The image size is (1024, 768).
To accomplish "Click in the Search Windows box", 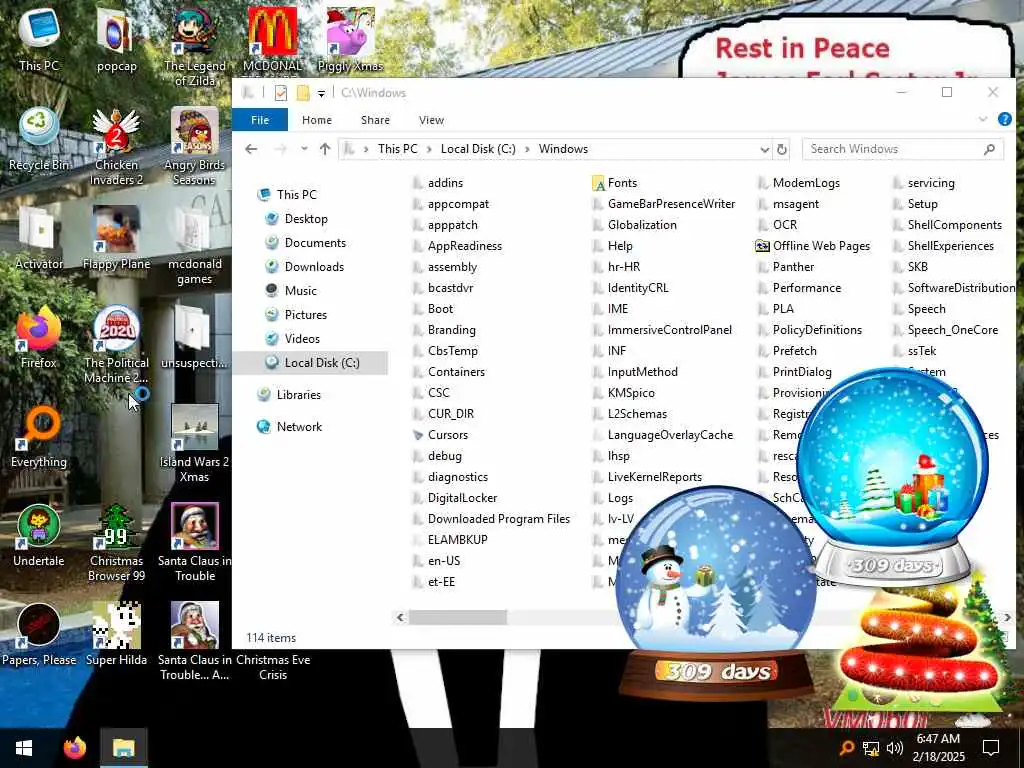I will coord(902,149).
